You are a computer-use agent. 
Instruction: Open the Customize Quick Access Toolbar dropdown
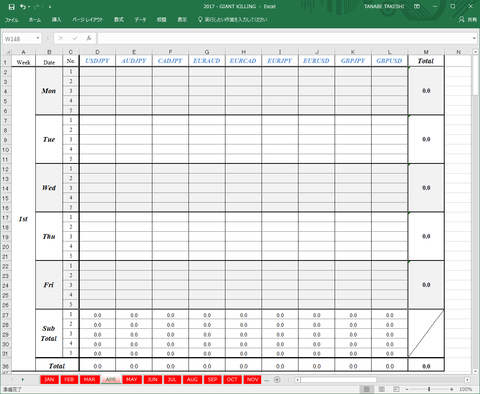50,7
